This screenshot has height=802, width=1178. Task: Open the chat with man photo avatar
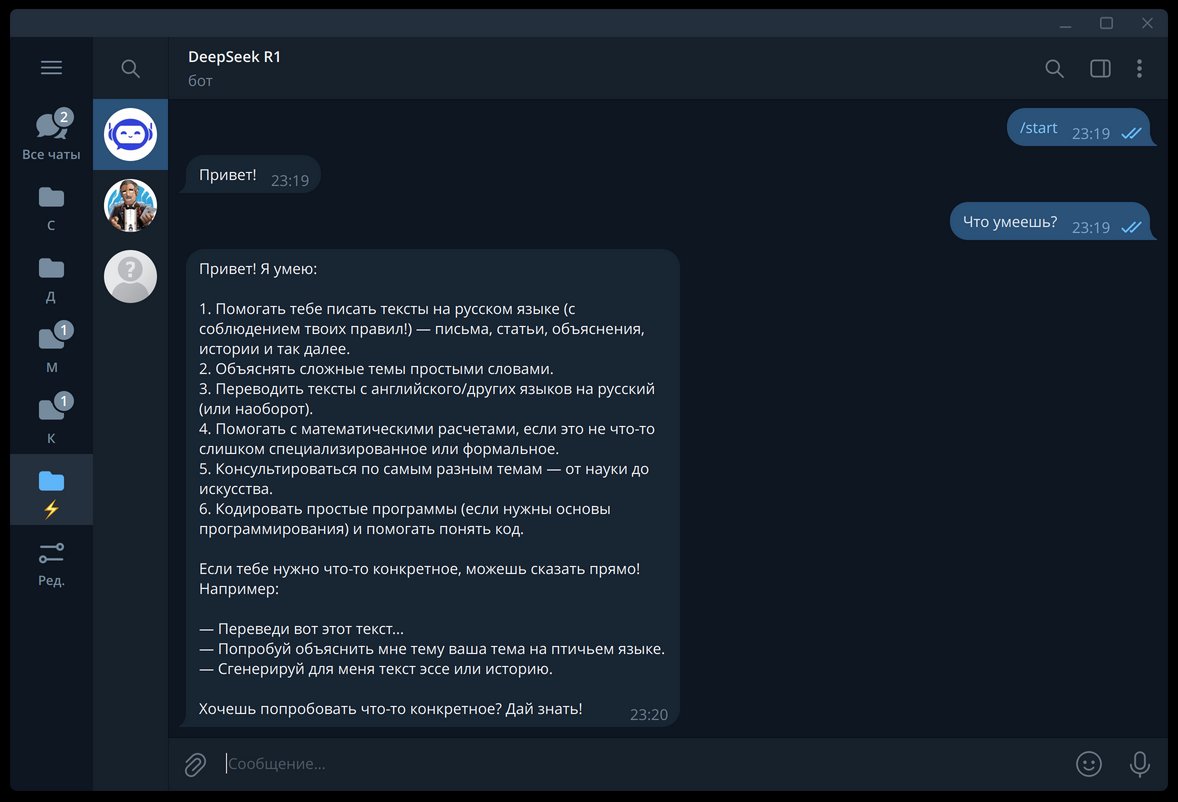point(131,205)
